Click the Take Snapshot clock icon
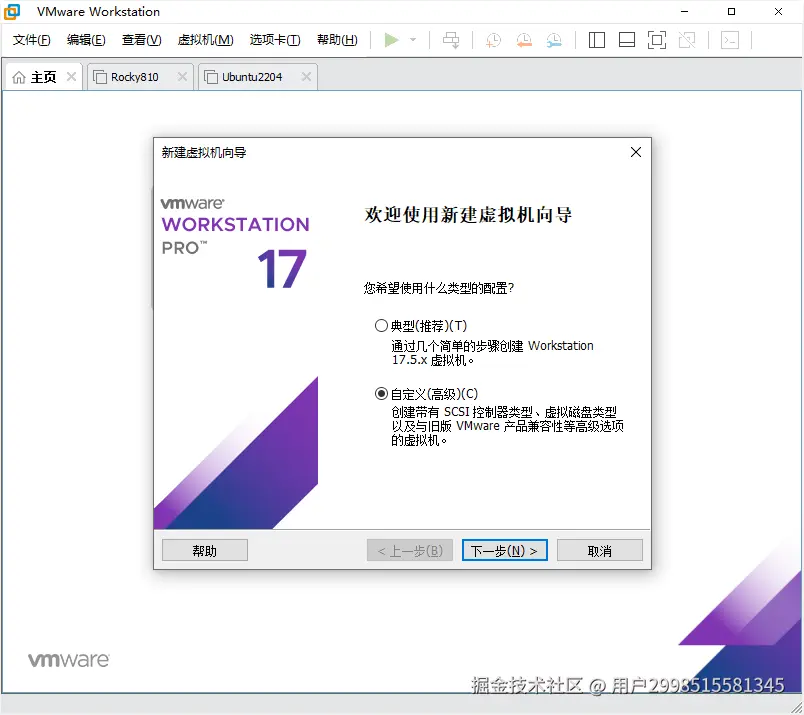804x715 pixels. [x=493, y=40]
